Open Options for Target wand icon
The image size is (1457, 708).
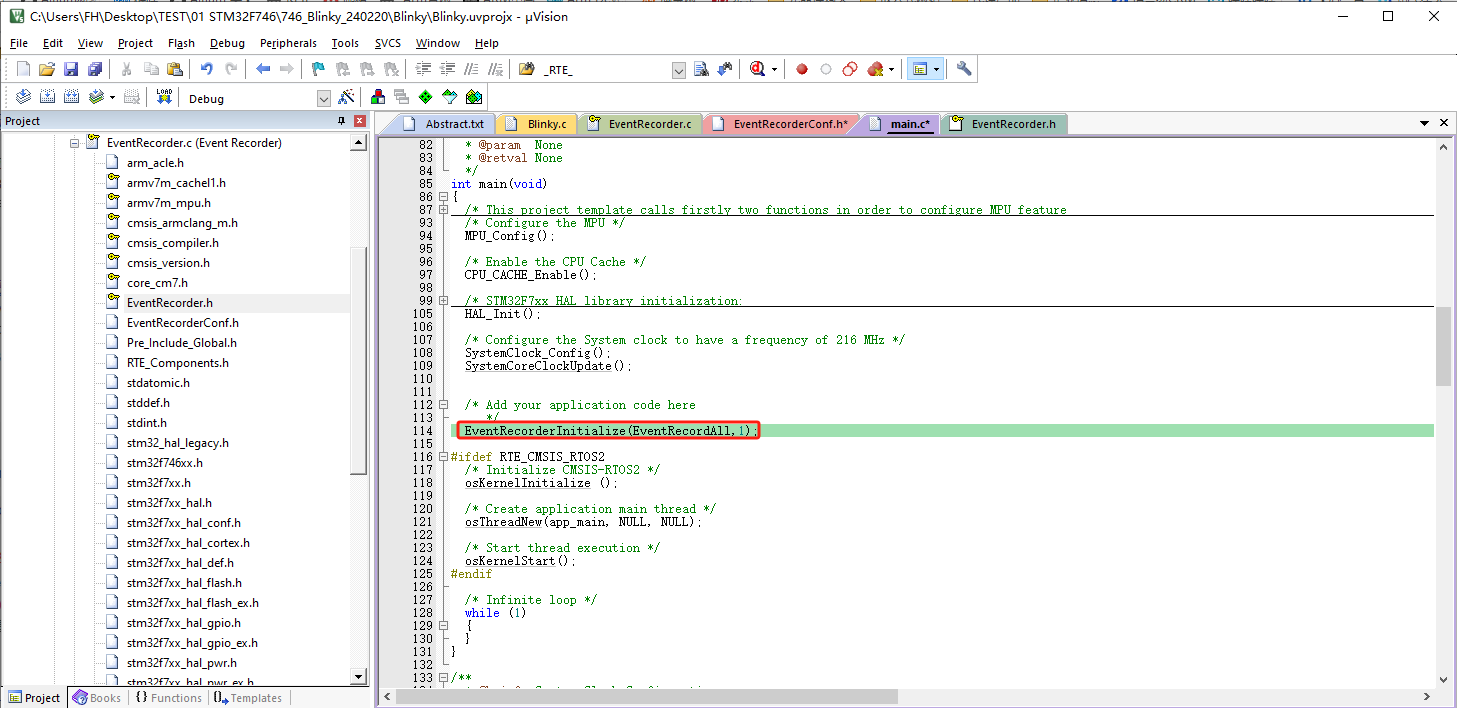(346, 97)
